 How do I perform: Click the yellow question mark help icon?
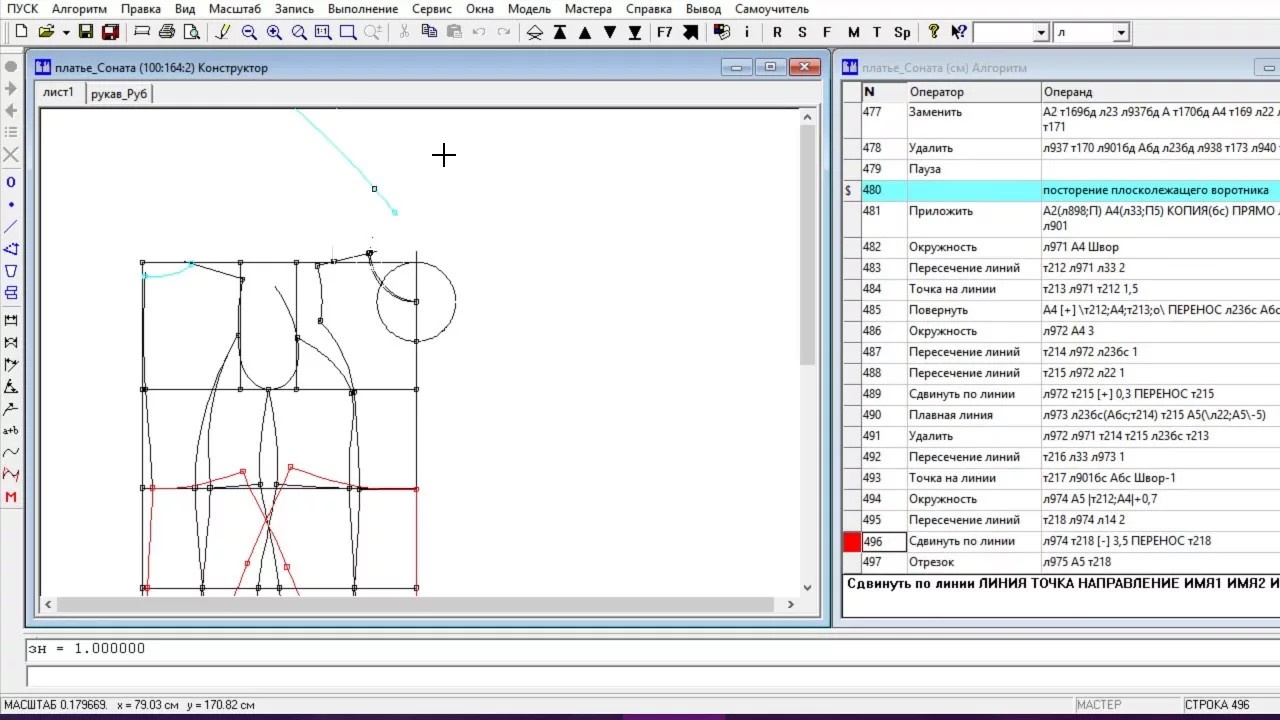934,32
